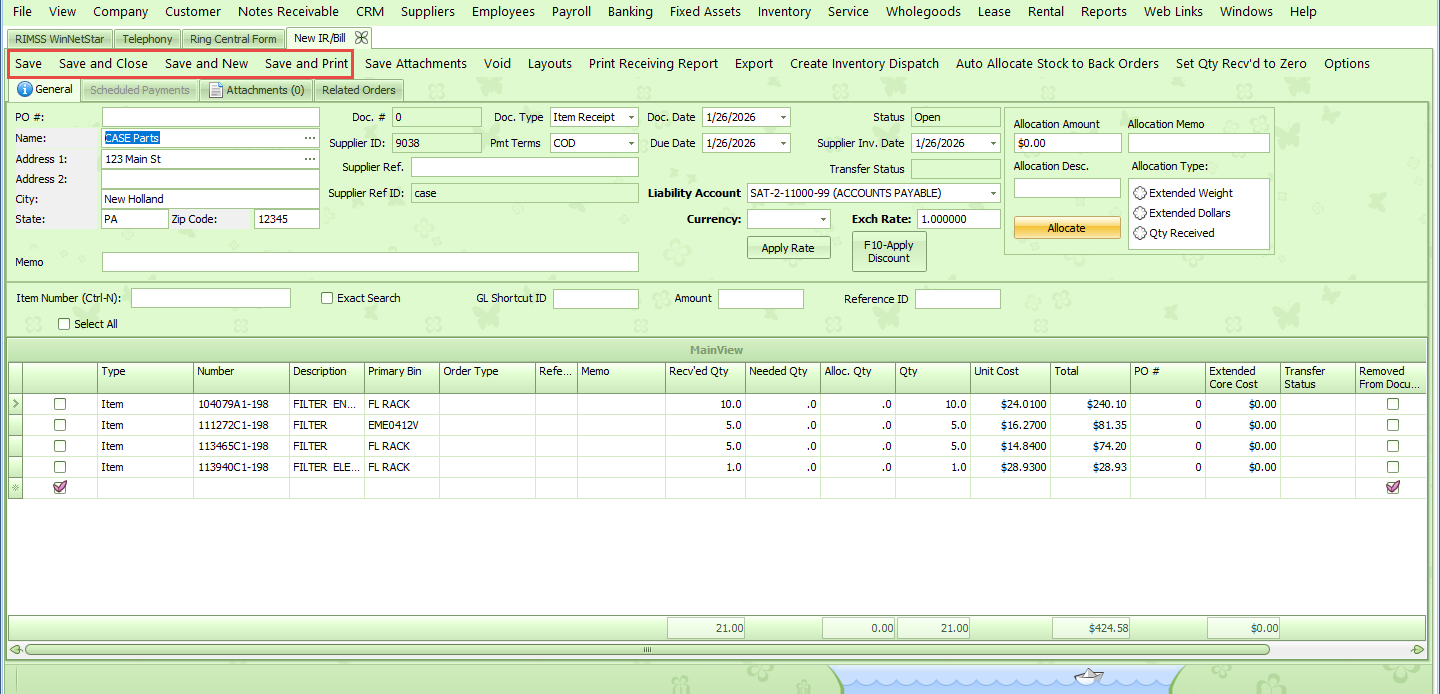Click the Memo input field
Viewport: 1440px width, 694px height.
370,262
